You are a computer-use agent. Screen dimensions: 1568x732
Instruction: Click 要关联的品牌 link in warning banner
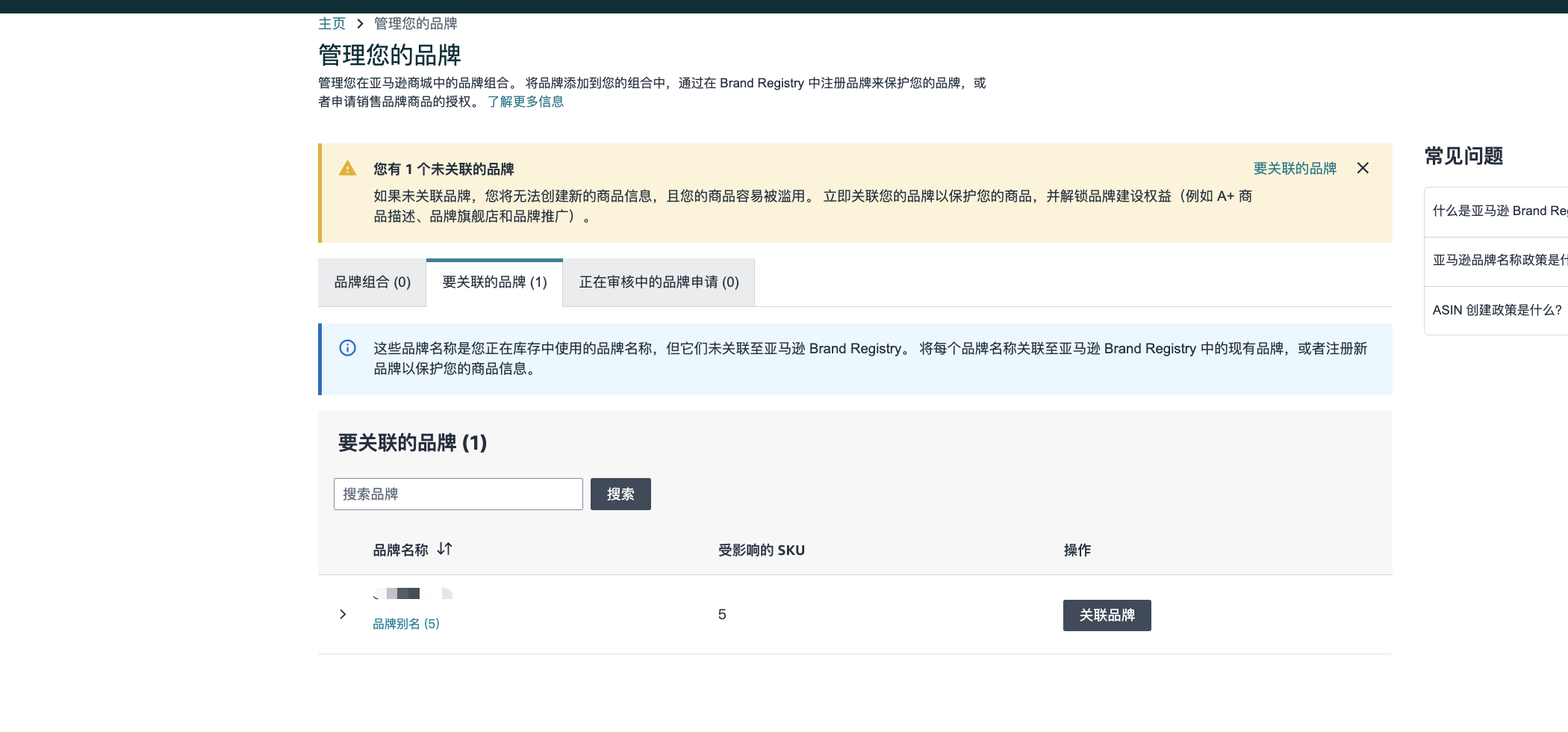pos(1294,168)
